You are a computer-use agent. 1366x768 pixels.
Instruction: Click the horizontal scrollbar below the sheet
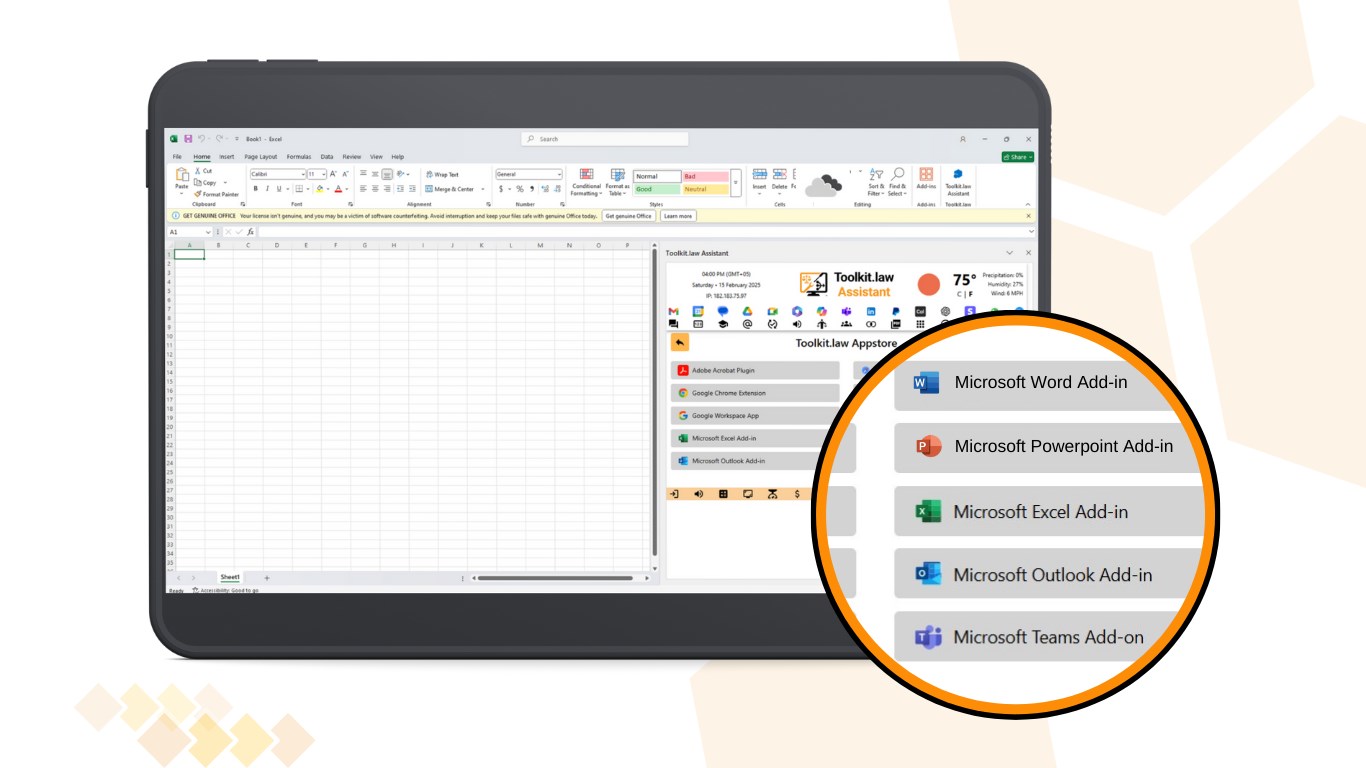pos(555,578)
